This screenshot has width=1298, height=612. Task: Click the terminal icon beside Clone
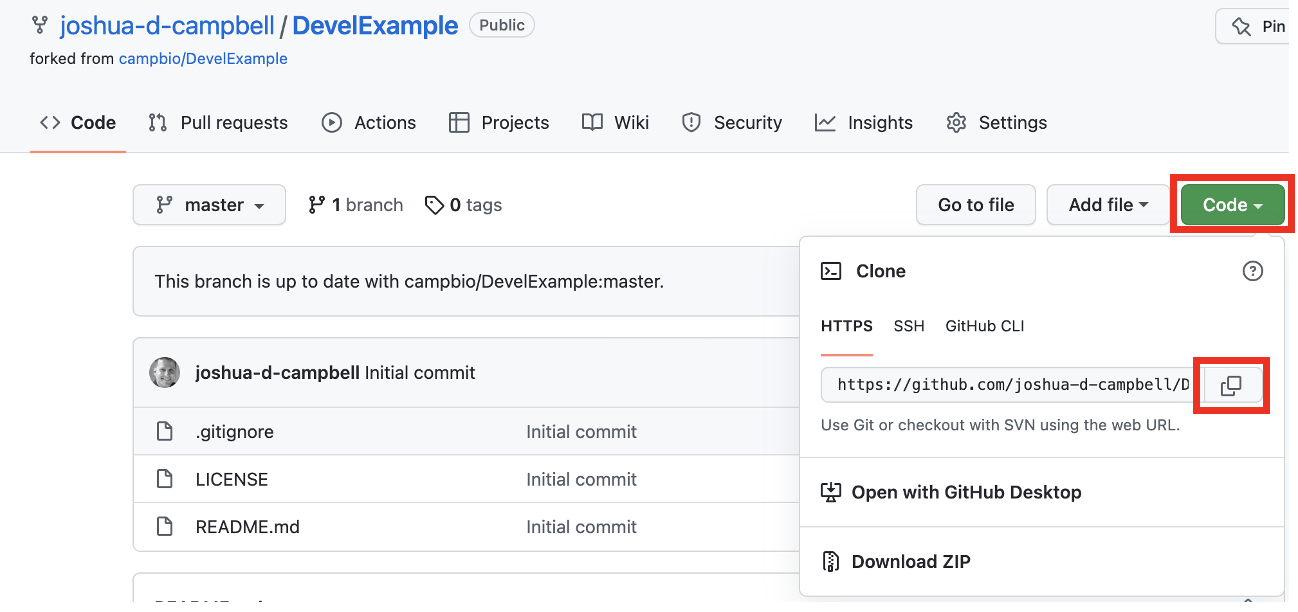coord(831,271)
